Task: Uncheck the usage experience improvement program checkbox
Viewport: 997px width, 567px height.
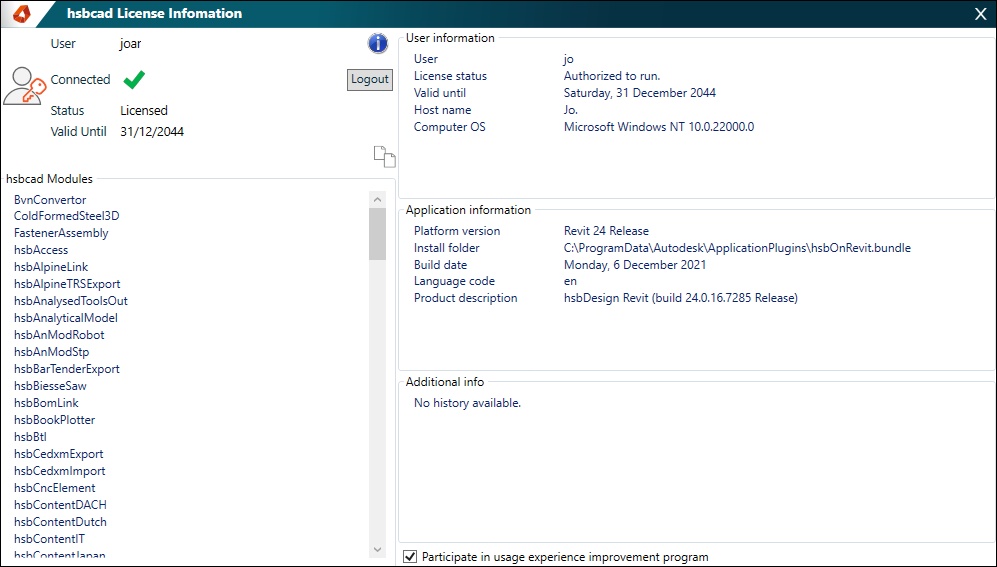Action: click(x=410, y=557)
